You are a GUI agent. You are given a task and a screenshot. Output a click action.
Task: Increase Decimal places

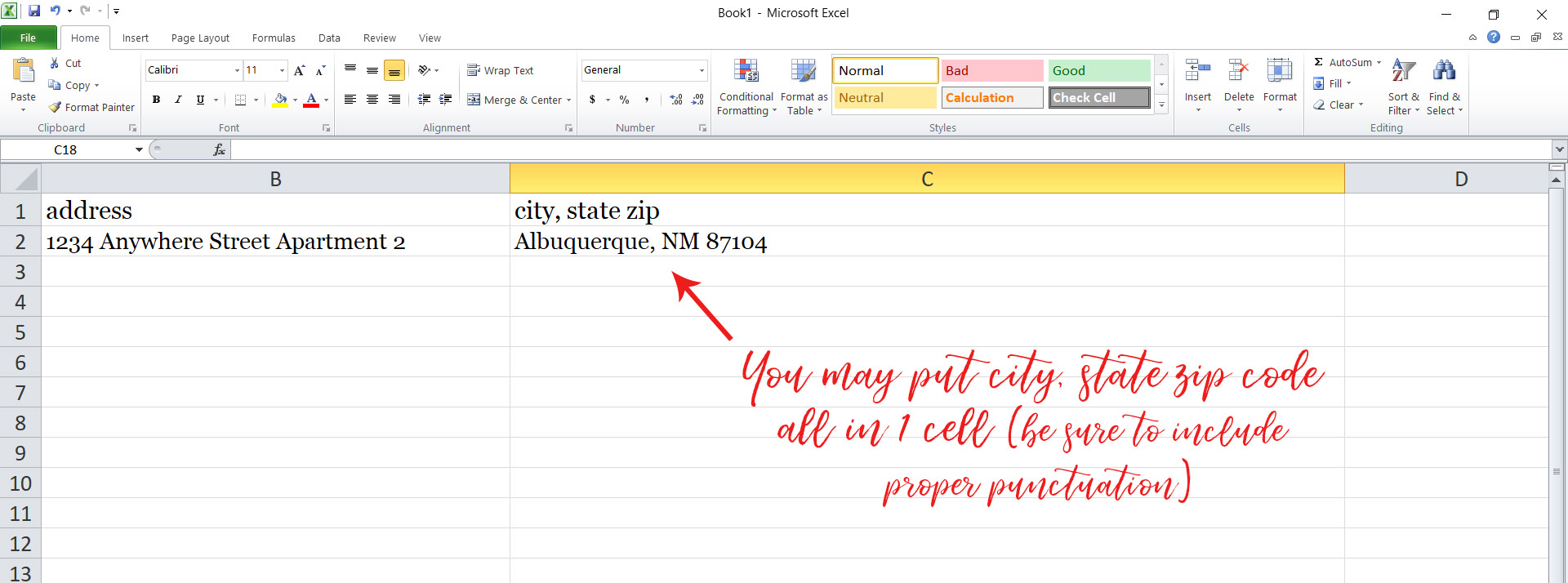click(676, 100)
